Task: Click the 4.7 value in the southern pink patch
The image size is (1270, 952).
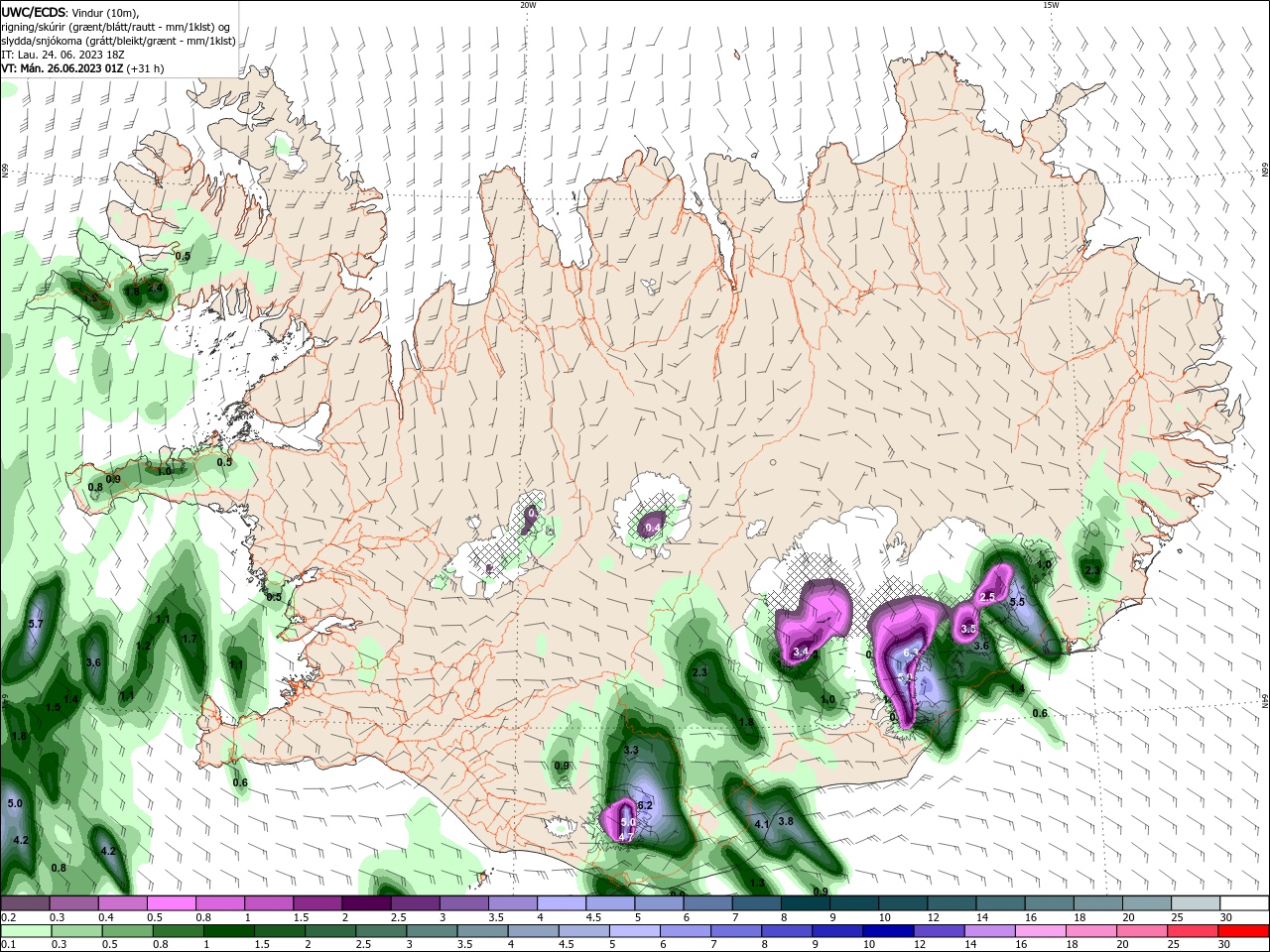Action: click(626, 837)
